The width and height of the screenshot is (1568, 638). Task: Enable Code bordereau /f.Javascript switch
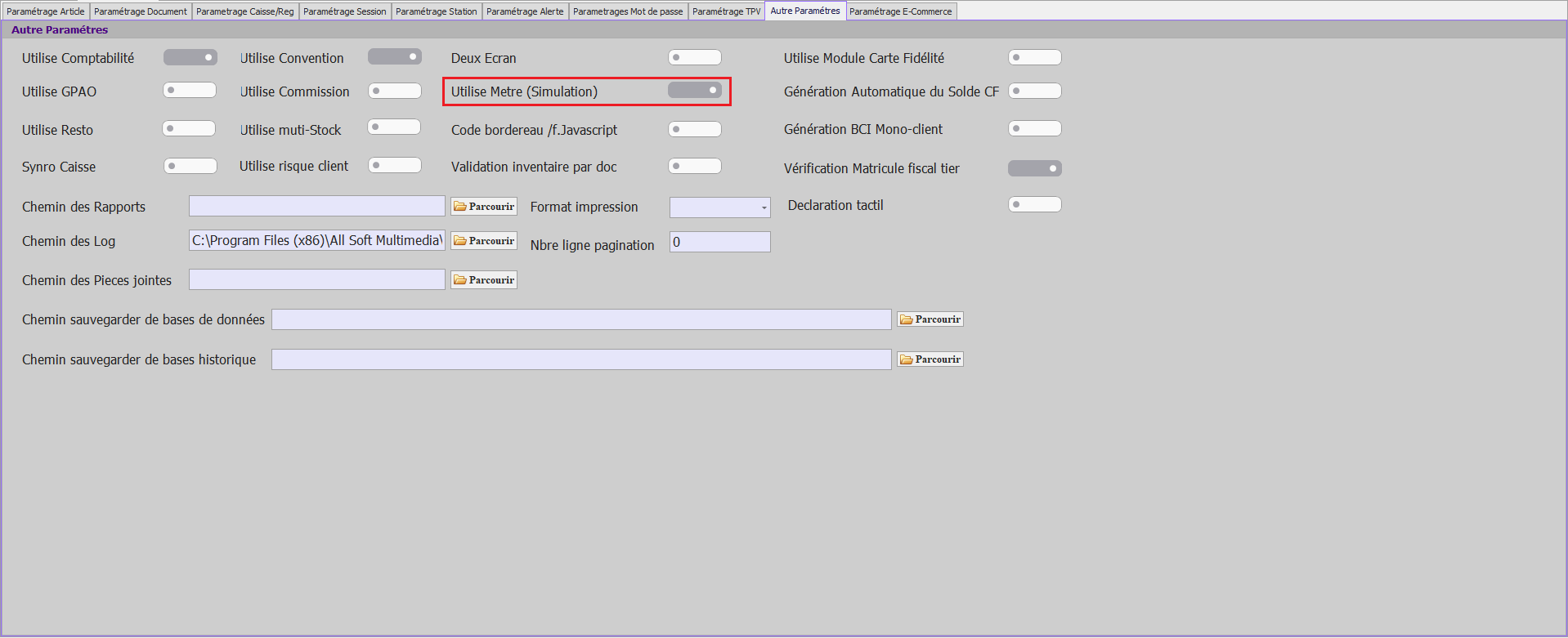coord(695,129)
